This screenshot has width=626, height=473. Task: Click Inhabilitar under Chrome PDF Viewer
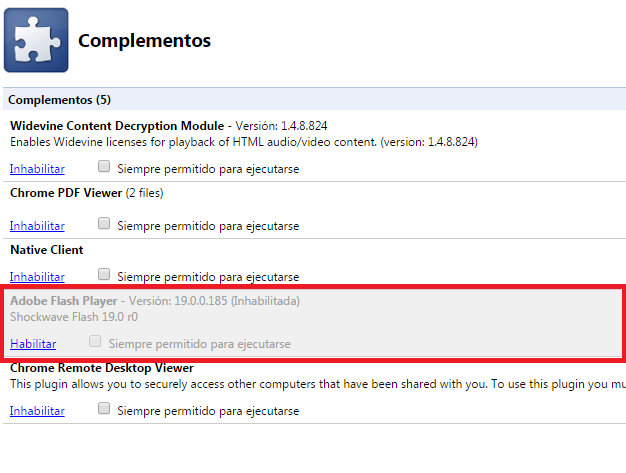click(x=37, y=226)
